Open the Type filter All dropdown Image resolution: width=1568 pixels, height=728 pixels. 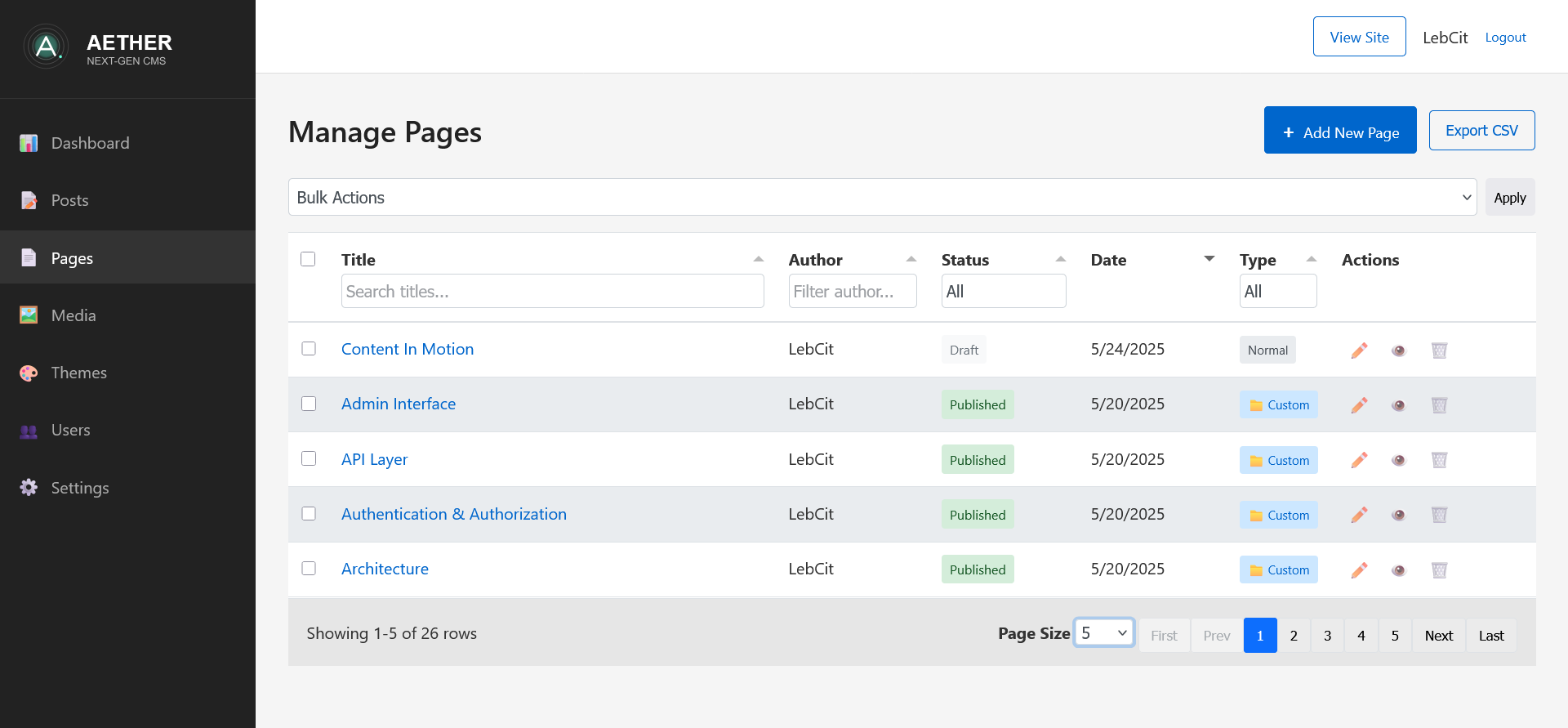pos(1278,291)
